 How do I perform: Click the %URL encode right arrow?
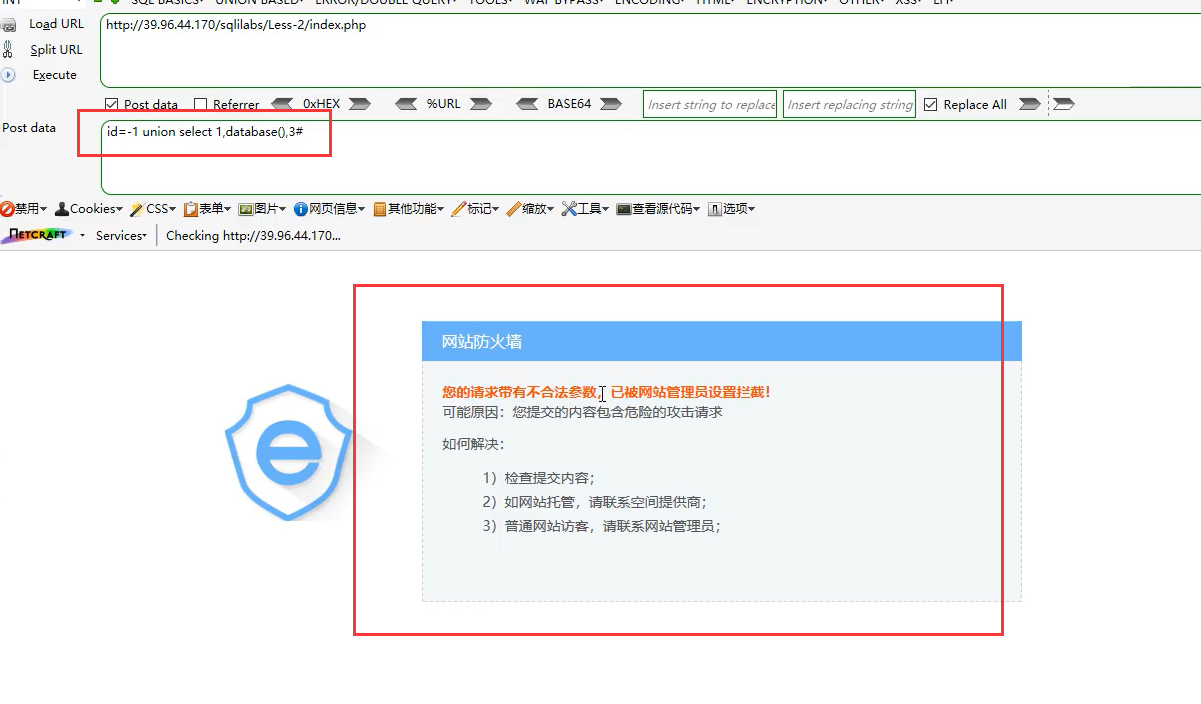pos(481,104)
